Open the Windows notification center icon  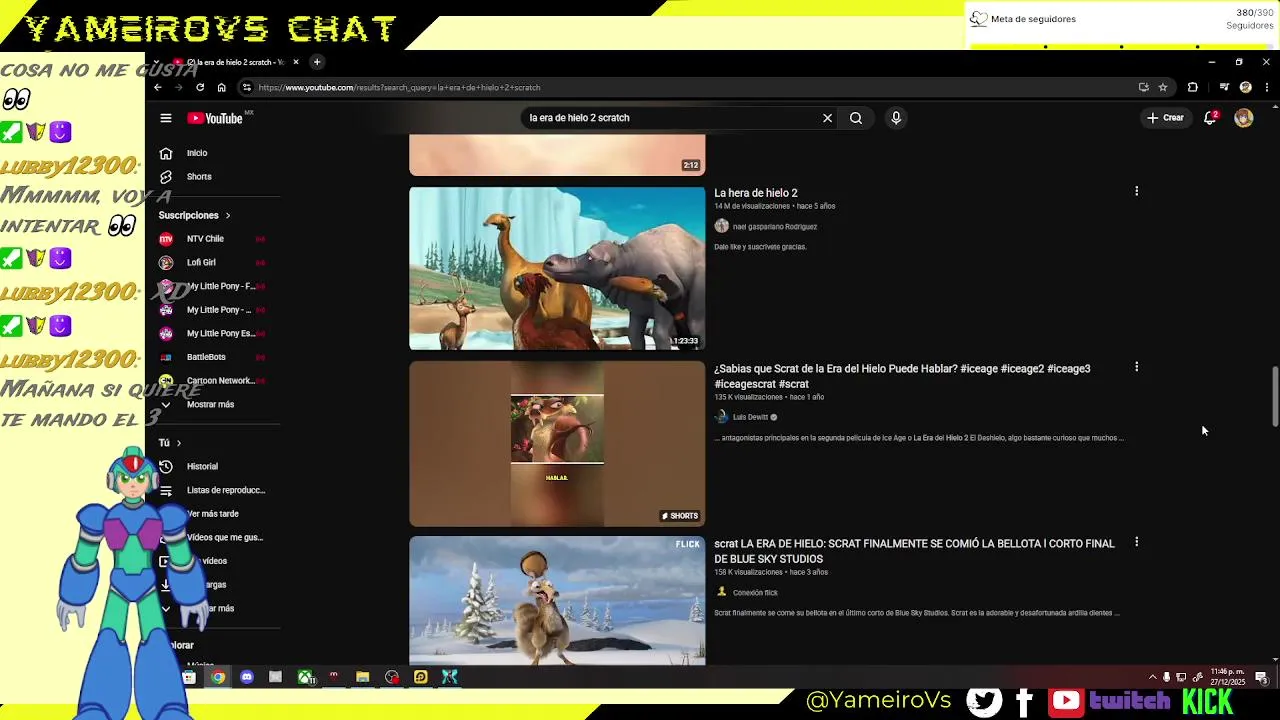point(1262,677)
